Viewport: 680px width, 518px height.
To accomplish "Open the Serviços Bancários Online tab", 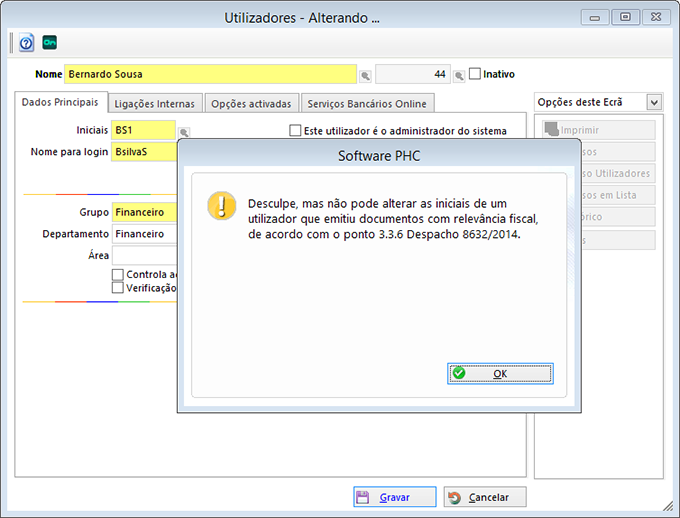I will coord(367,104).
